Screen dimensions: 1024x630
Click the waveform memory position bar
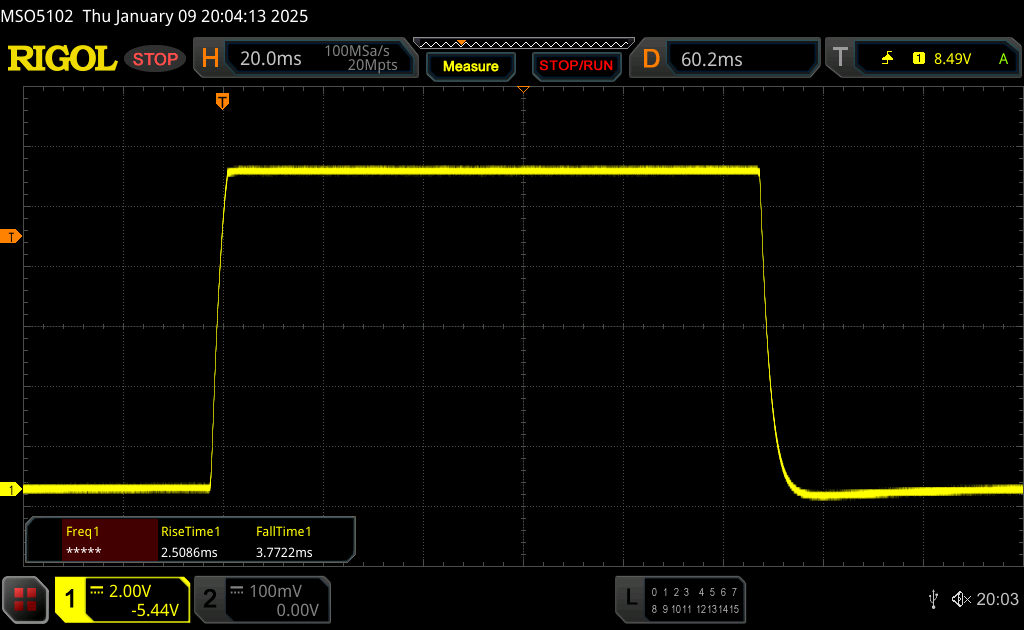tap(523, 44)
